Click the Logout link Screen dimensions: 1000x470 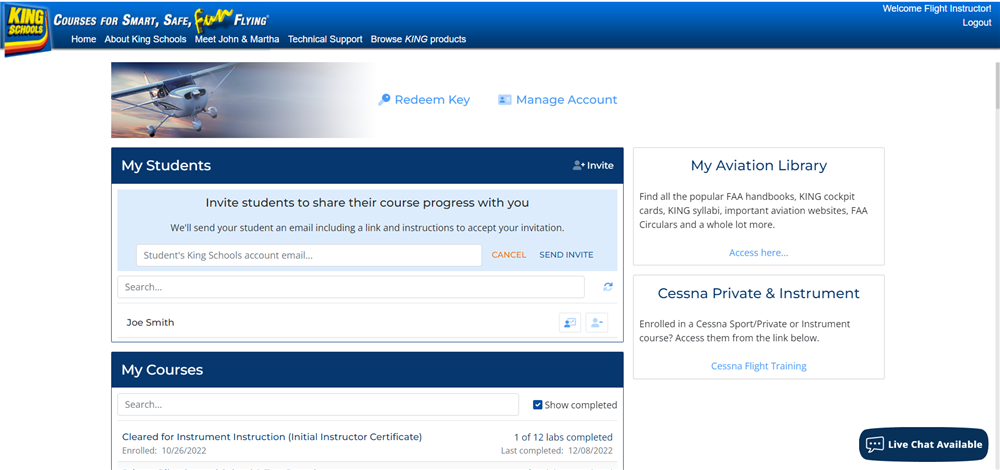point(977,22)
